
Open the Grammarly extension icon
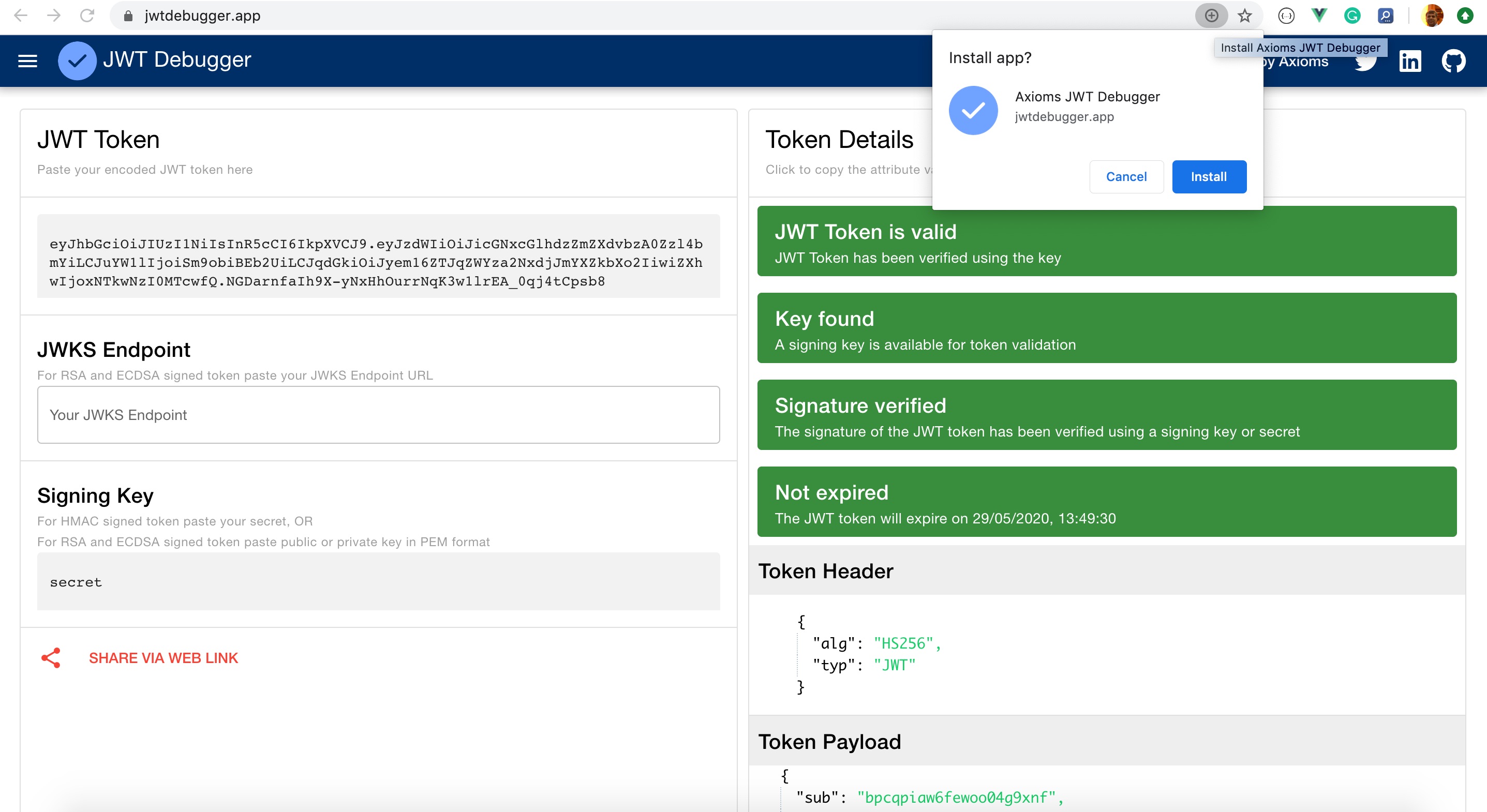point(1352,16)
